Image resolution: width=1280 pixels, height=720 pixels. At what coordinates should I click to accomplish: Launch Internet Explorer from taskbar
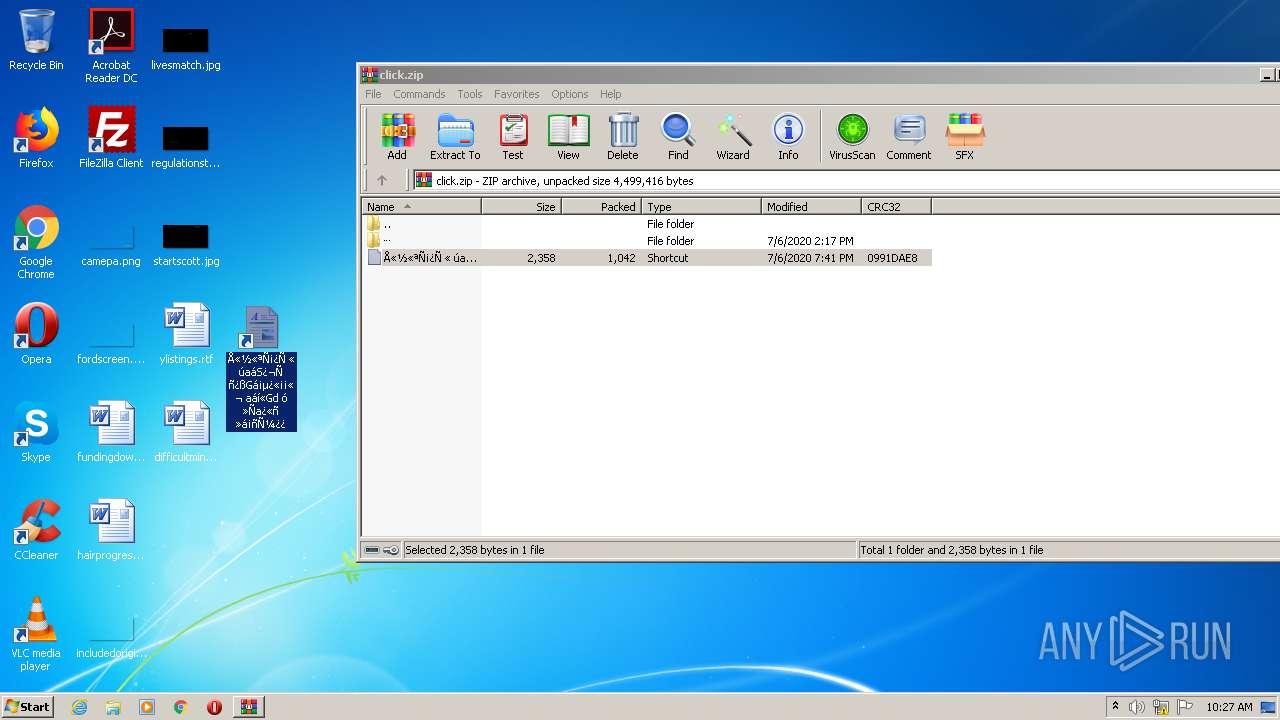tap(79, 707)
